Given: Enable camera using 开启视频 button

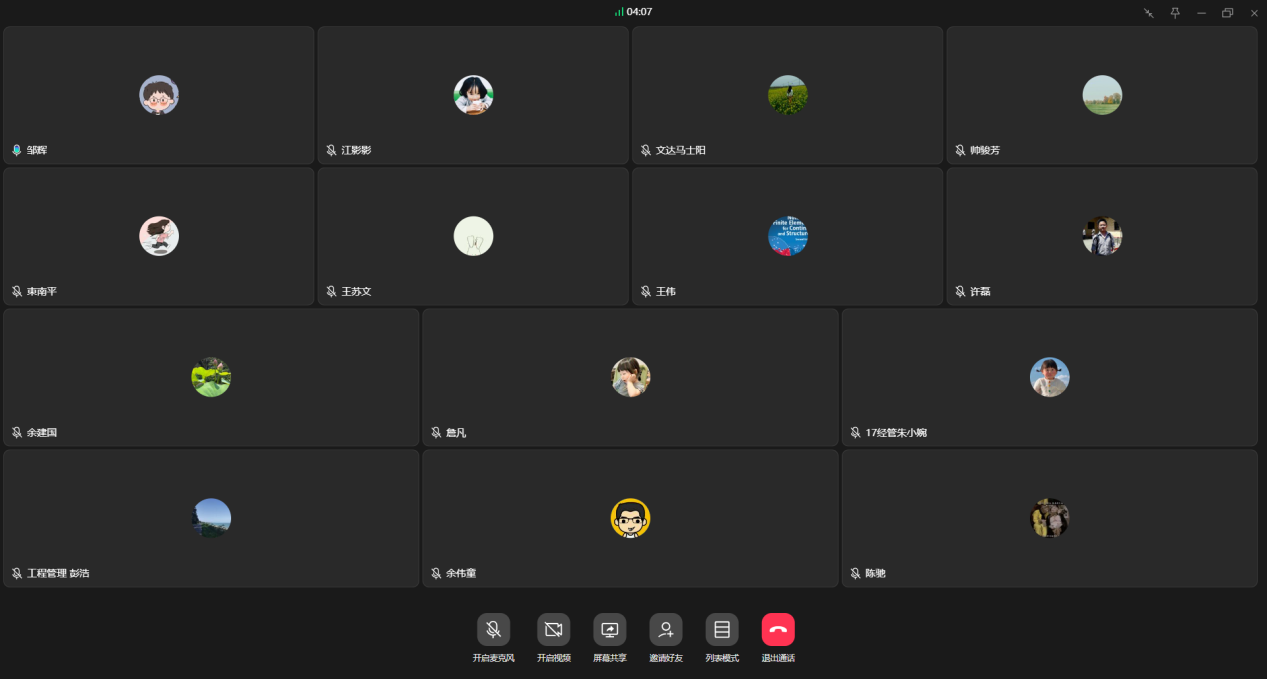Looking at the screenshot, I should (x=553, y=630).
